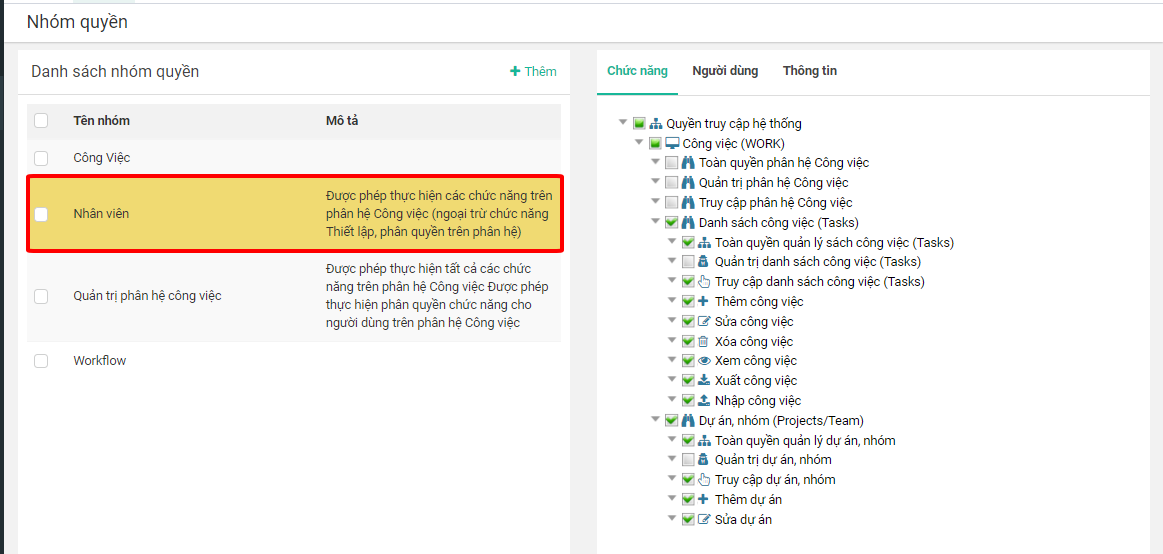The height and width of the screenshot is (554, 1163).
Task: Click the eye icon beside Xem công việc
Action: coord(704,361)
